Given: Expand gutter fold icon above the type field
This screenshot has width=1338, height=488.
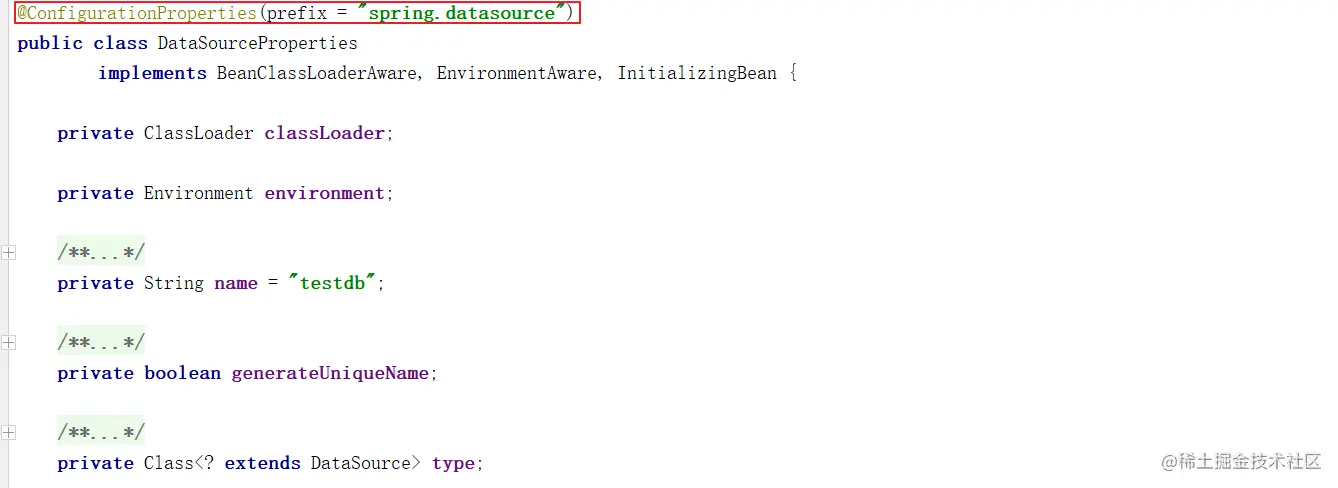Looking at the screenshot, I should pos(8,433).
